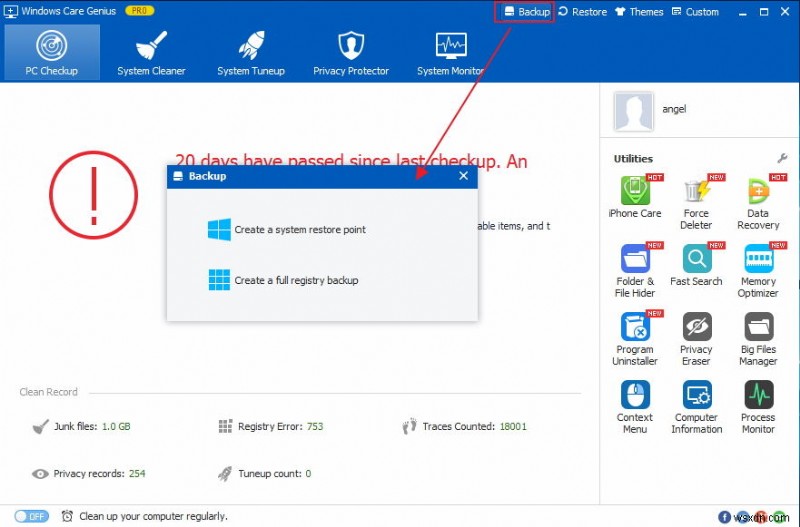Minimize the Windows Care Genius window
Screen dimensions: 800x527
(742, 12)
